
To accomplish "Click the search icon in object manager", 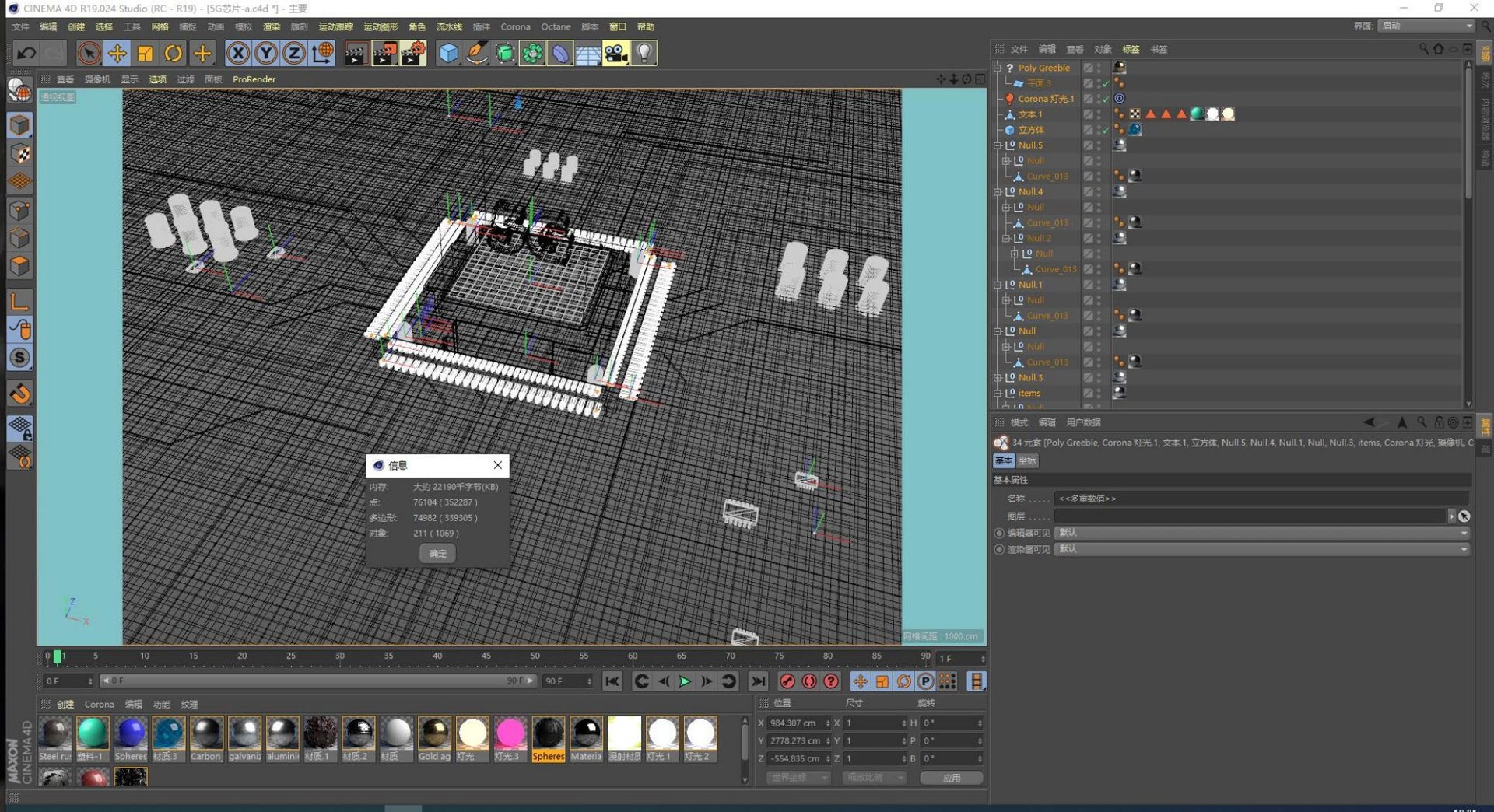I will click(x=1424, y=49).
